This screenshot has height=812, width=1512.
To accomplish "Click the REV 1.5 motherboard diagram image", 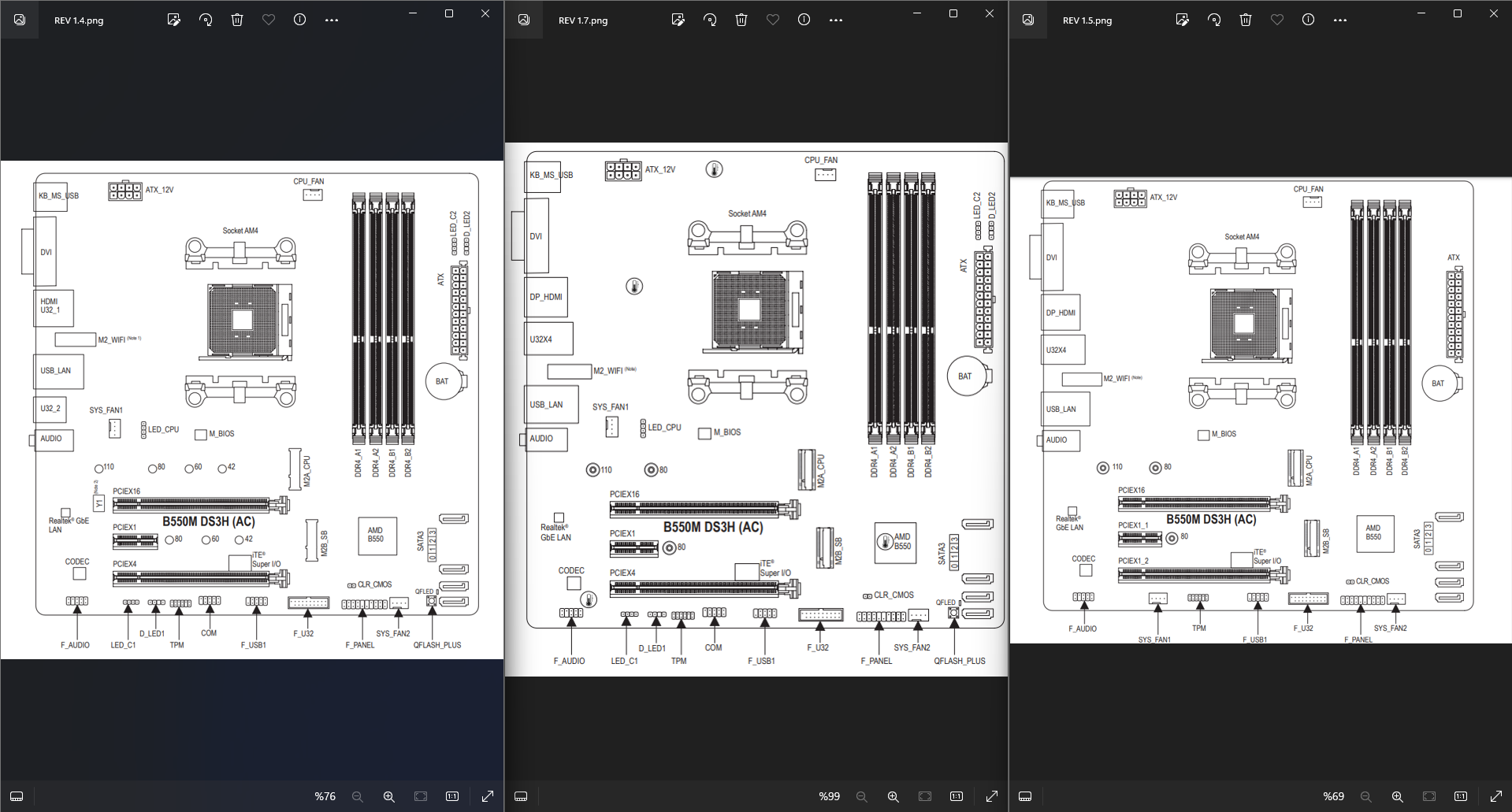I will pos(1261,410).
